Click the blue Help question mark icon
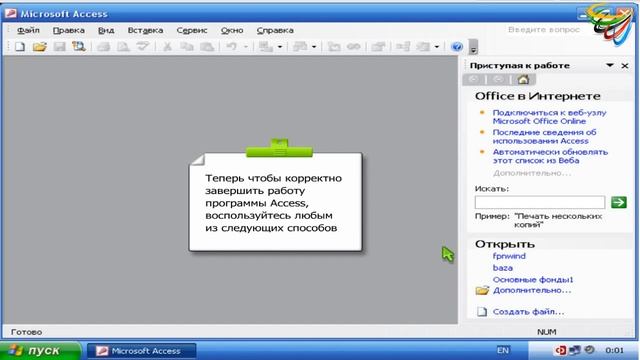640x360 pixels. 457,47
